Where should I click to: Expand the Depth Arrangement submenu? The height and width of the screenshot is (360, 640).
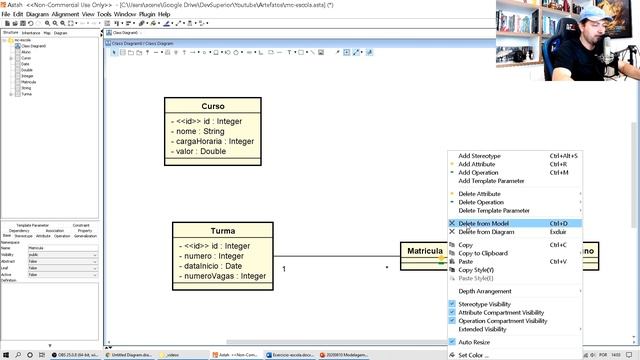[515, 291]
